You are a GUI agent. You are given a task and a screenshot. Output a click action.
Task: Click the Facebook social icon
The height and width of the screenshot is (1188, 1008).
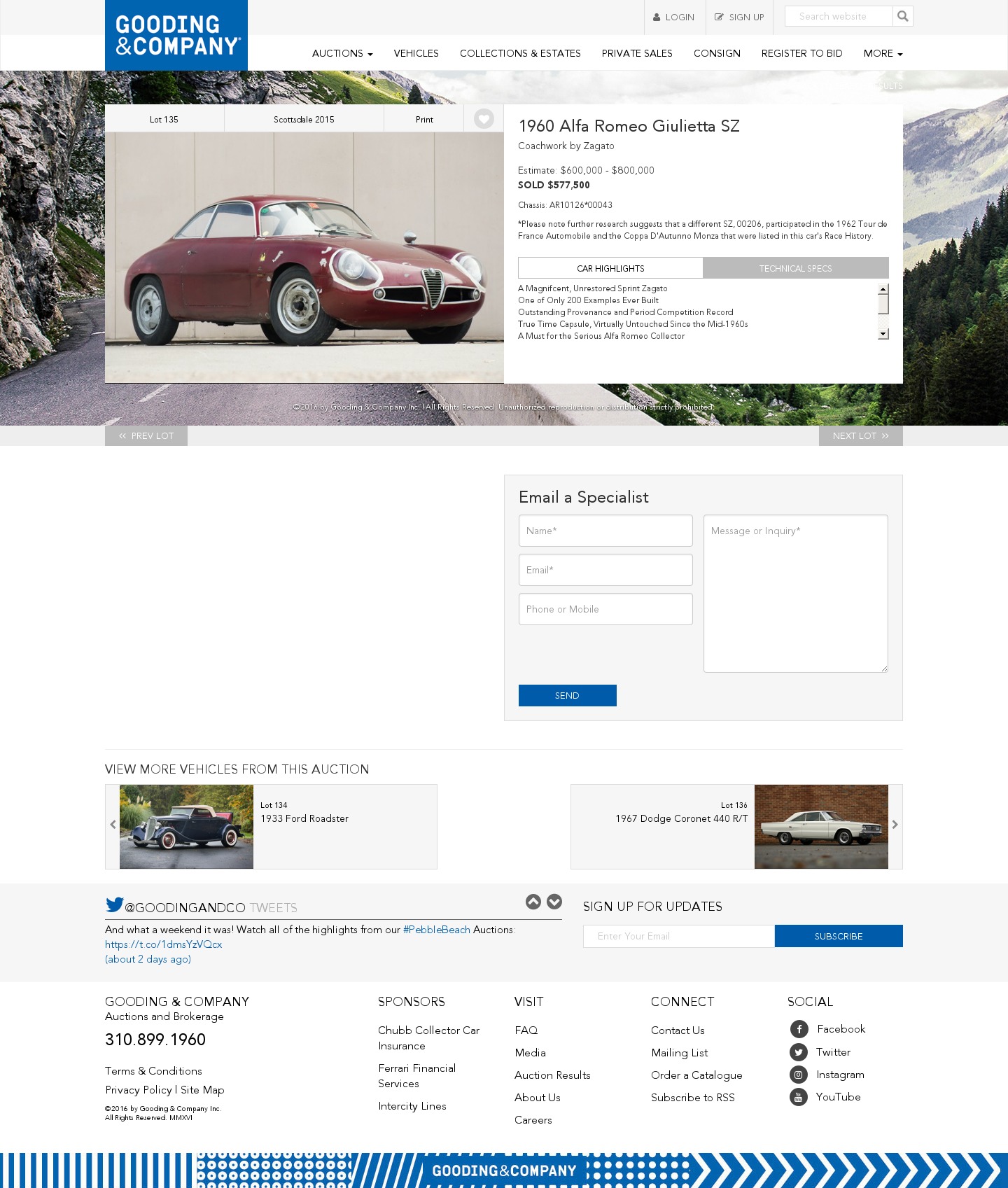coord(799,1029)
